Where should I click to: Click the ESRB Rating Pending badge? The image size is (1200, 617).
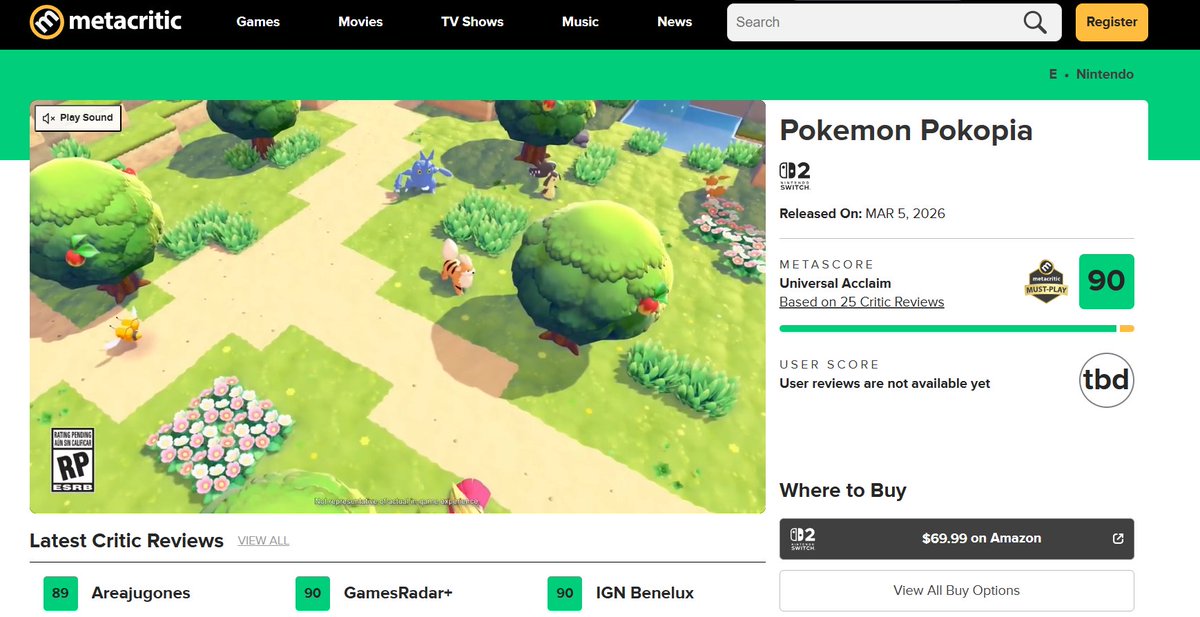click(72, 460)
